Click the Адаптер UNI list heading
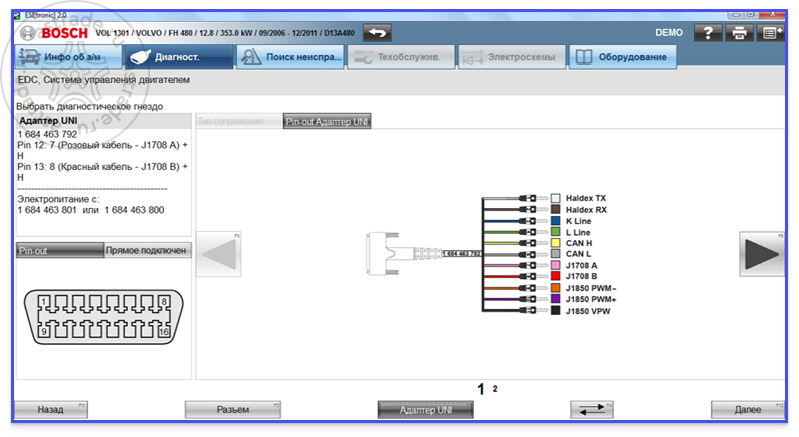This screenshot has height=437, width=799. 48,121
